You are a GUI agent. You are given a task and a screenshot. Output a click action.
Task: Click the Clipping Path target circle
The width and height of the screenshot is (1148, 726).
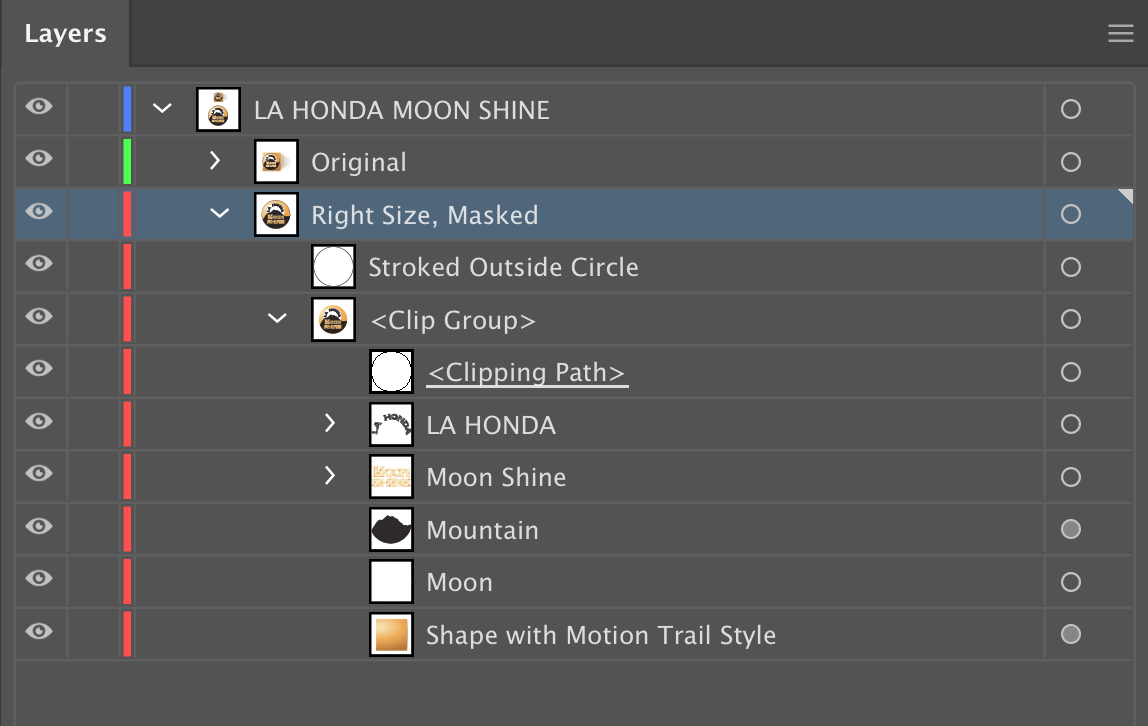coord(1070,372)
